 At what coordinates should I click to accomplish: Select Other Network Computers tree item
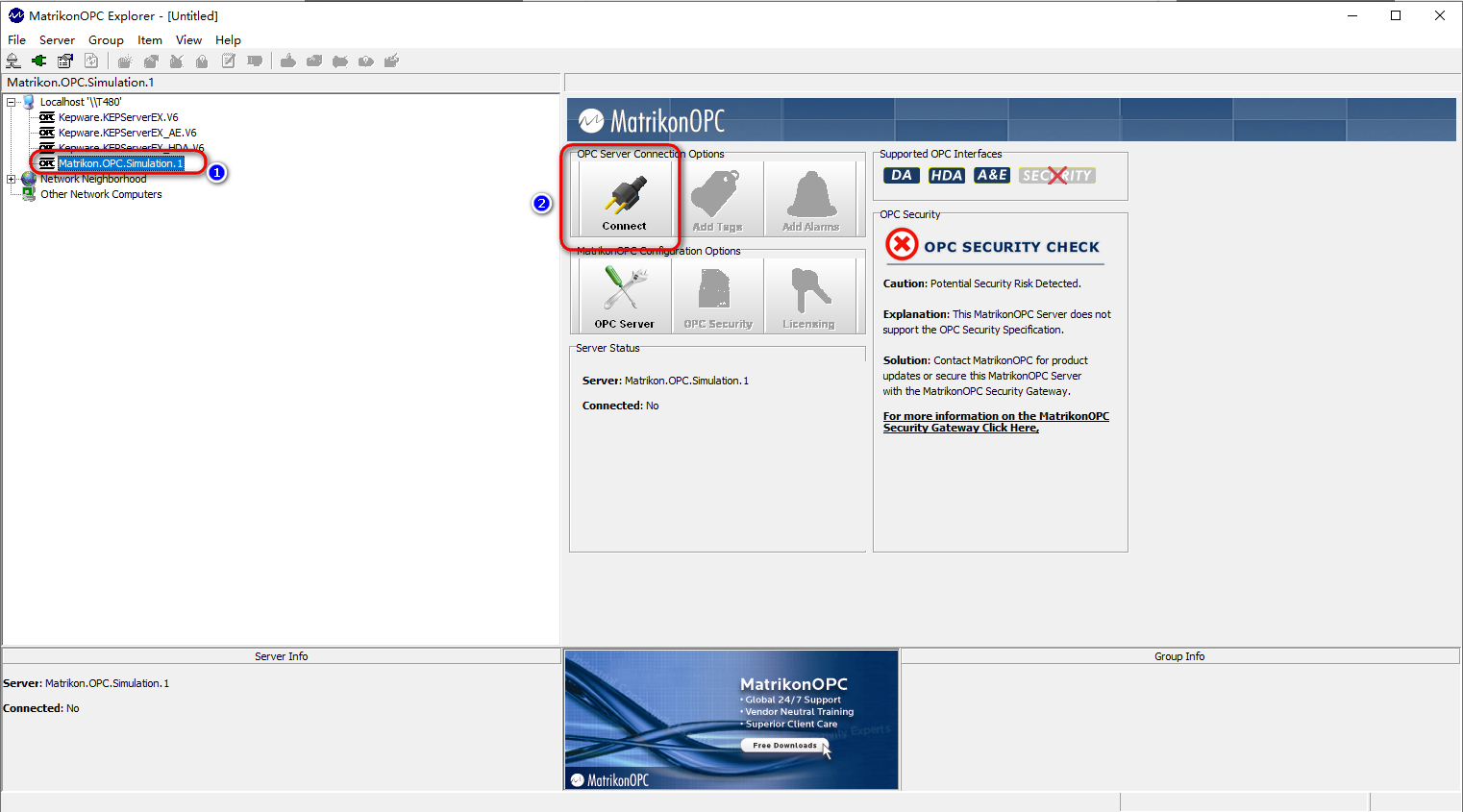(101, 194)
